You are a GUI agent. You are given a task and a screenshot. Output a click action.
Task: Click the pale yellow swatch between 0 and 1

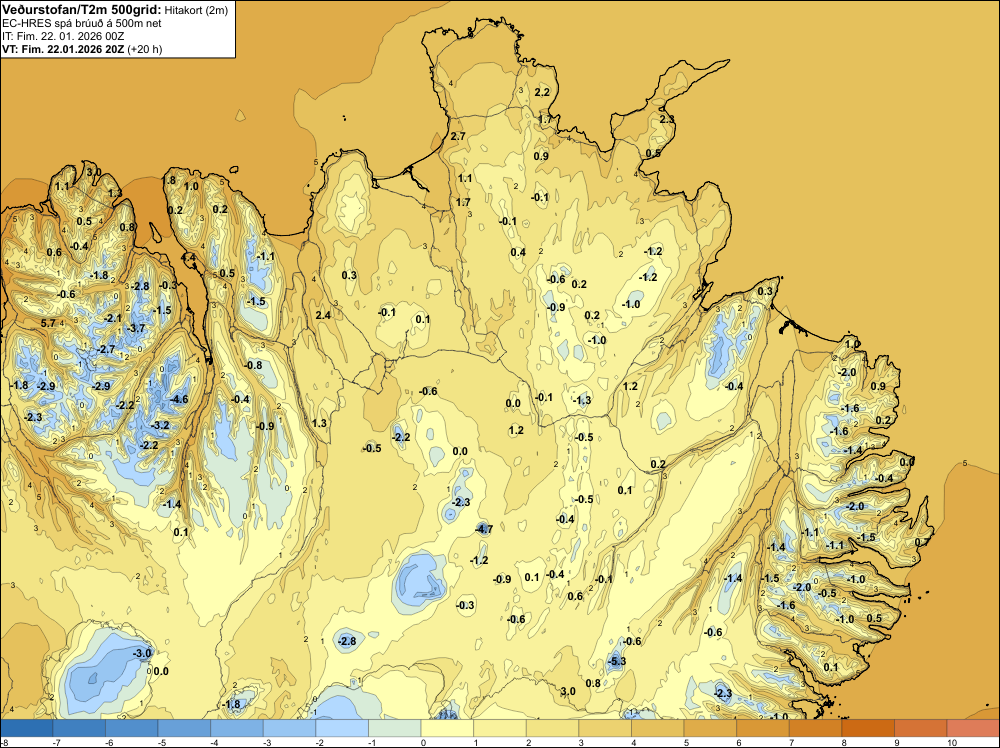[x=447, y=728]
